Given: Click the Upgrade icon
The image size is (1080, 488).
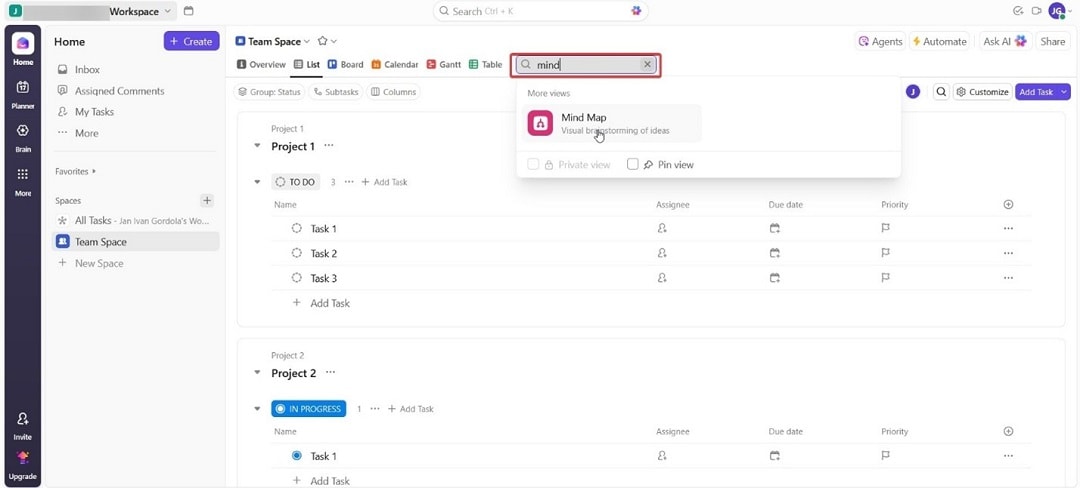Looking at the screenshot, I should (x=23, y=458).
